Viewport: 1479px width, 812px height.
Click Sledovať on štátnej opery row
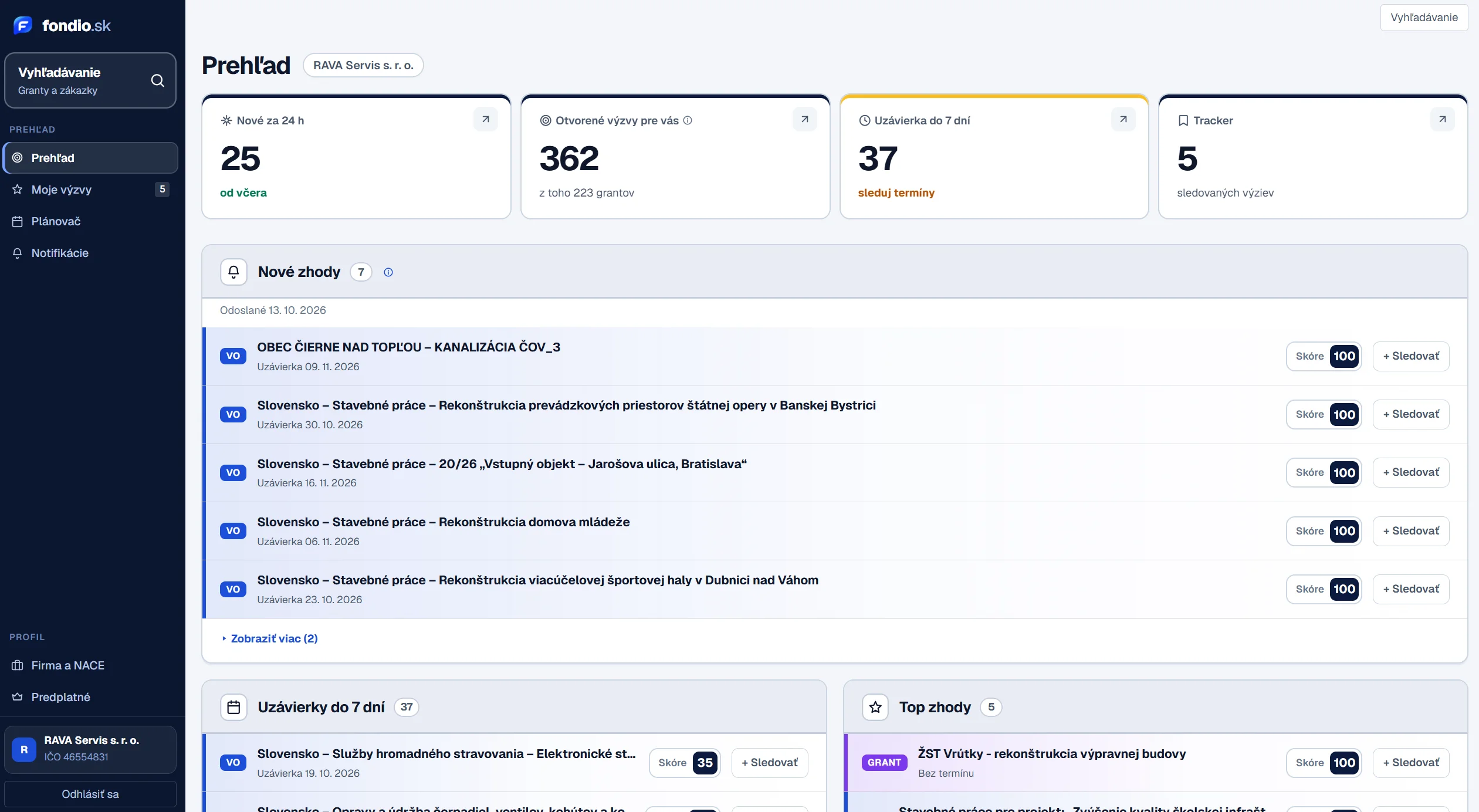pyautogui.click(x=1411, y=414)
